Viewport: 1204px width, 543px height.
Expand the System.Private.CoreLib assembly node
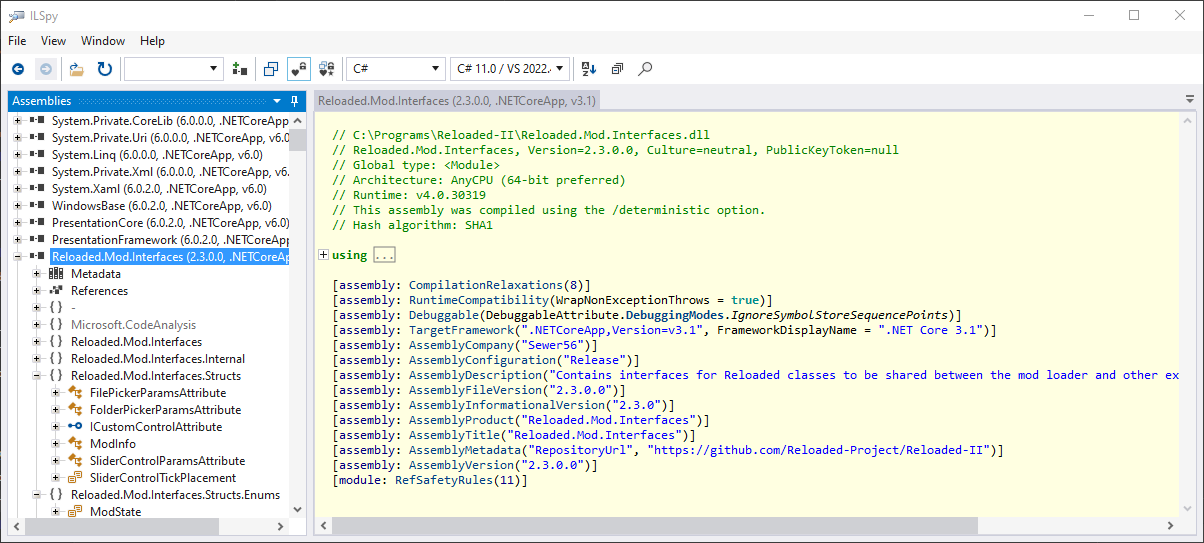point(17,121)
